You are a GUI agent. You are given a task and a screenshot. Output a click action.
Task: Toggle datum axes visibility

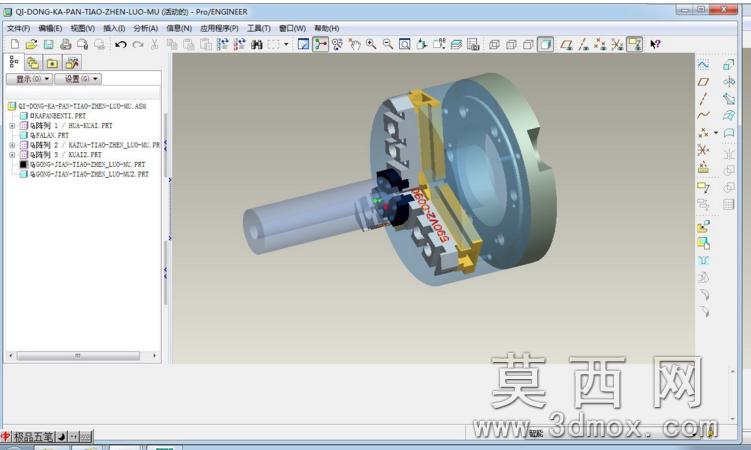[583, 45]
